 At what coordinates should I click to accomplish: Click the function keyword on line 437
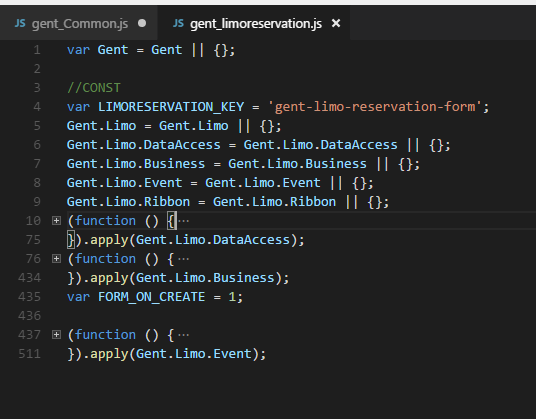(105, 335)
